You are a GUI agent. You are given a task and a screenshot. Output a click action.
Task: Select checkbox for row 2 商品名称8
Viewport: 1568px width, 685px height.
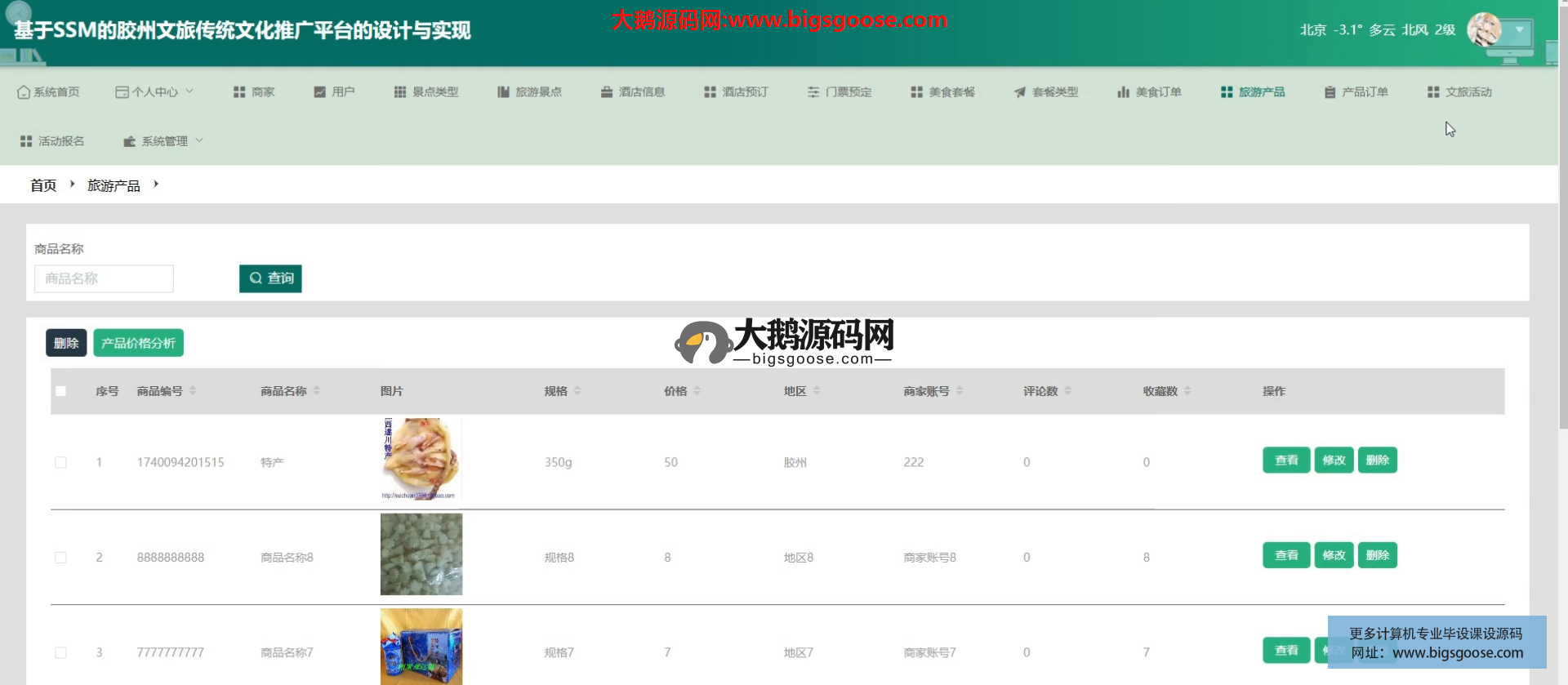pos(60,558)
